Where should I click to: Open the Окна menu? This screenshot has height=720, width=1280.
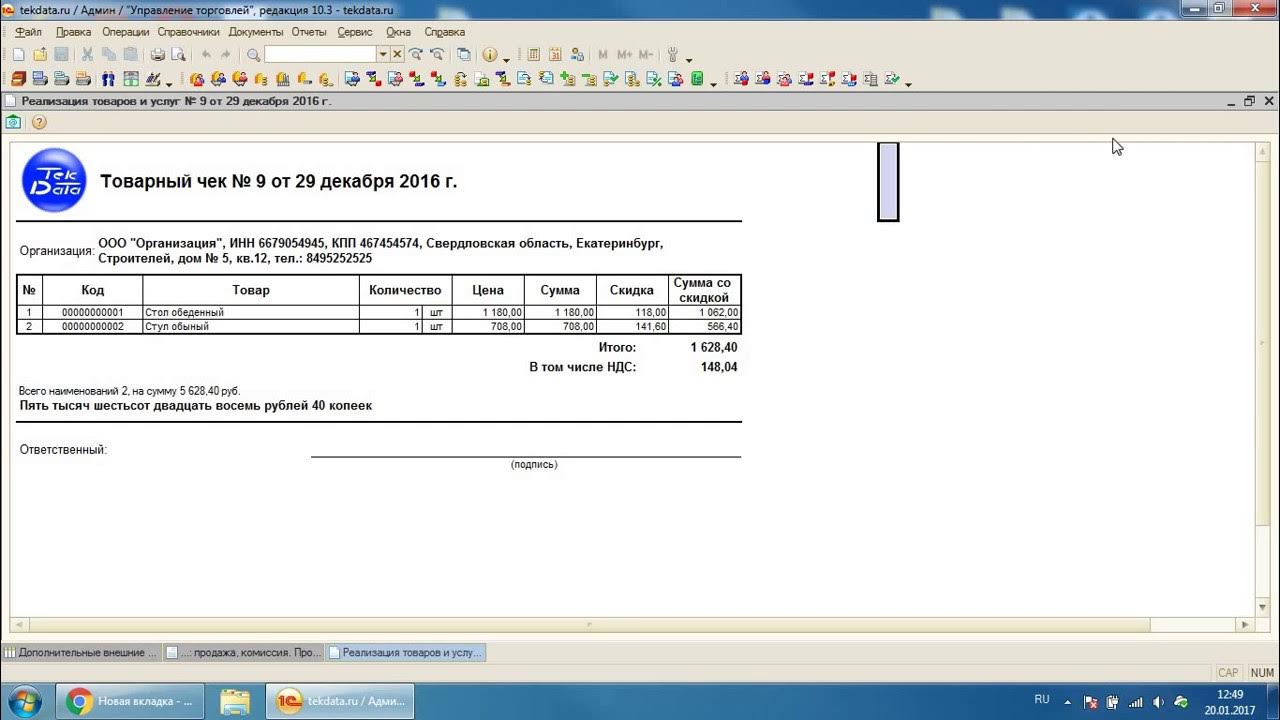398,32
